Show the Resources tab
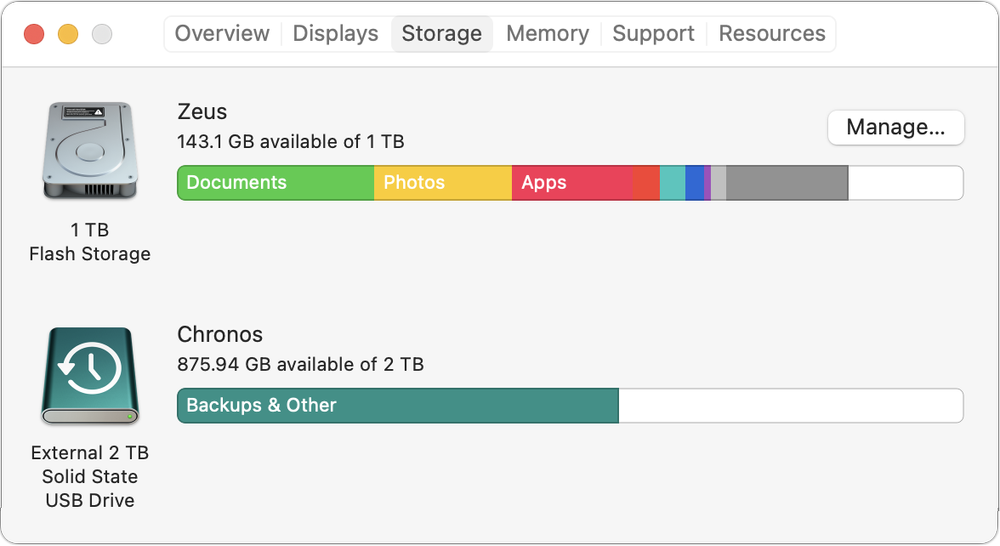This screenshot has height=546, width=1000. tap(772, 33)
